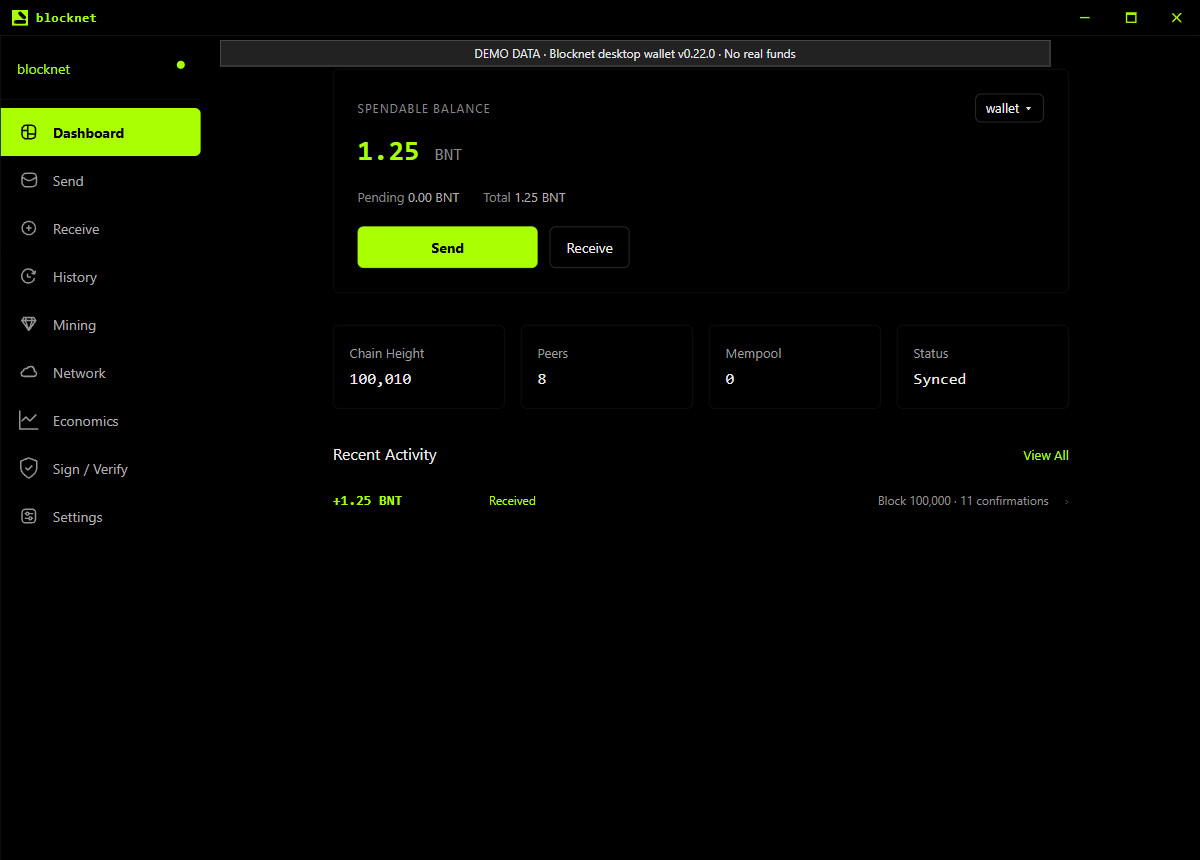Click the Settings sliders icon
Screen dimensions: 1200x860
[x=29, y=517]
